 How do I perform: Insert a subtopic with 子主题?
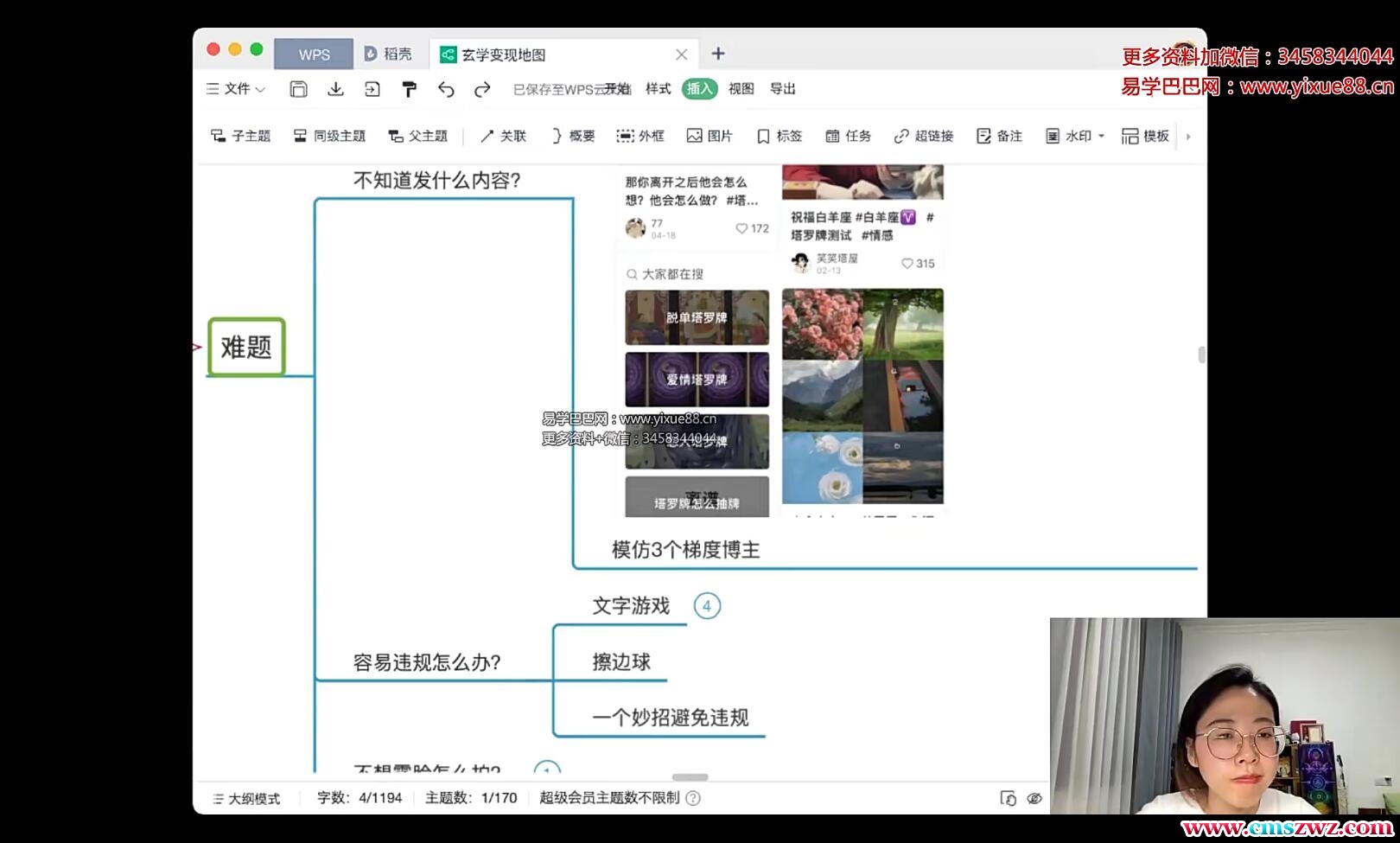pyautogui.click(x=241, y=136)
